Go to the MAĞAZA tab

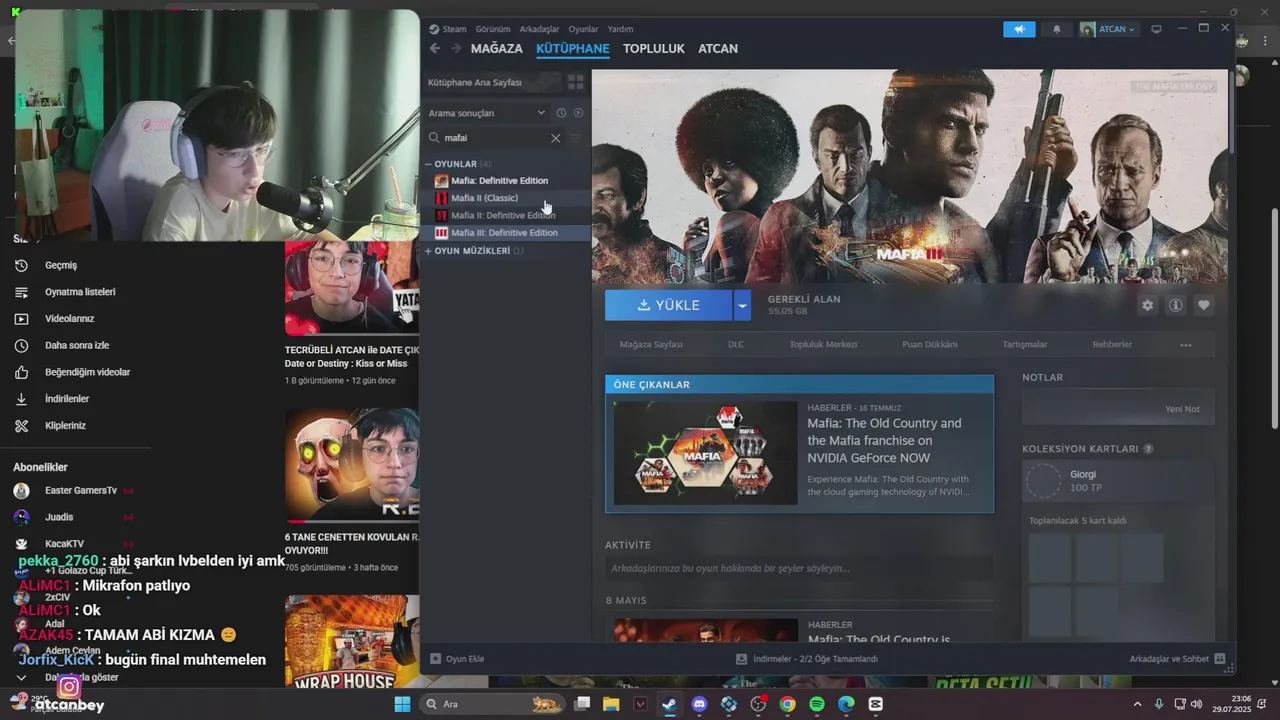click(497, 48)
